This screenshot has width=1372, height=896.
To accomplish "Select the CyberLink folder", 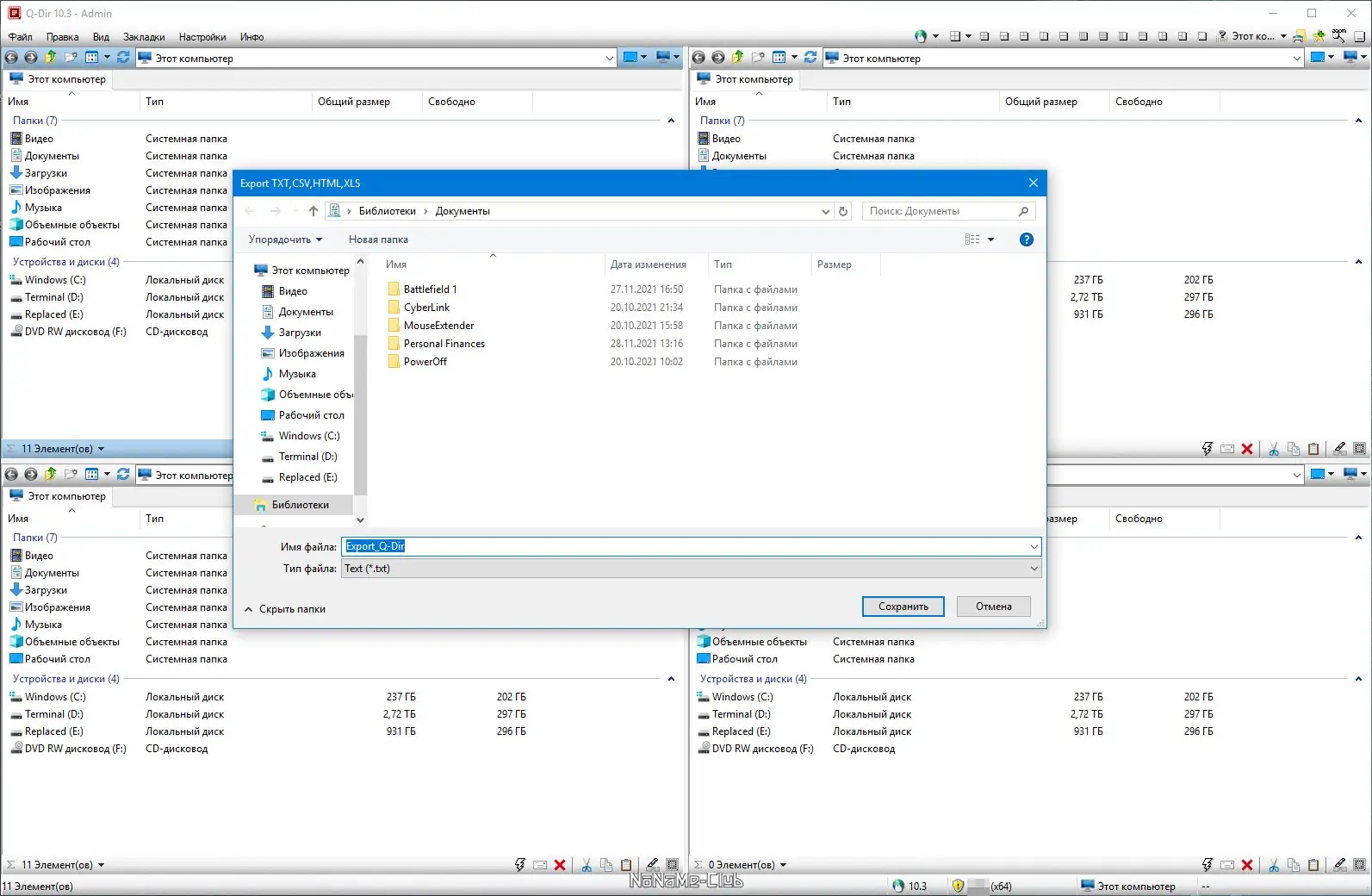I will (x=427, y=308).
